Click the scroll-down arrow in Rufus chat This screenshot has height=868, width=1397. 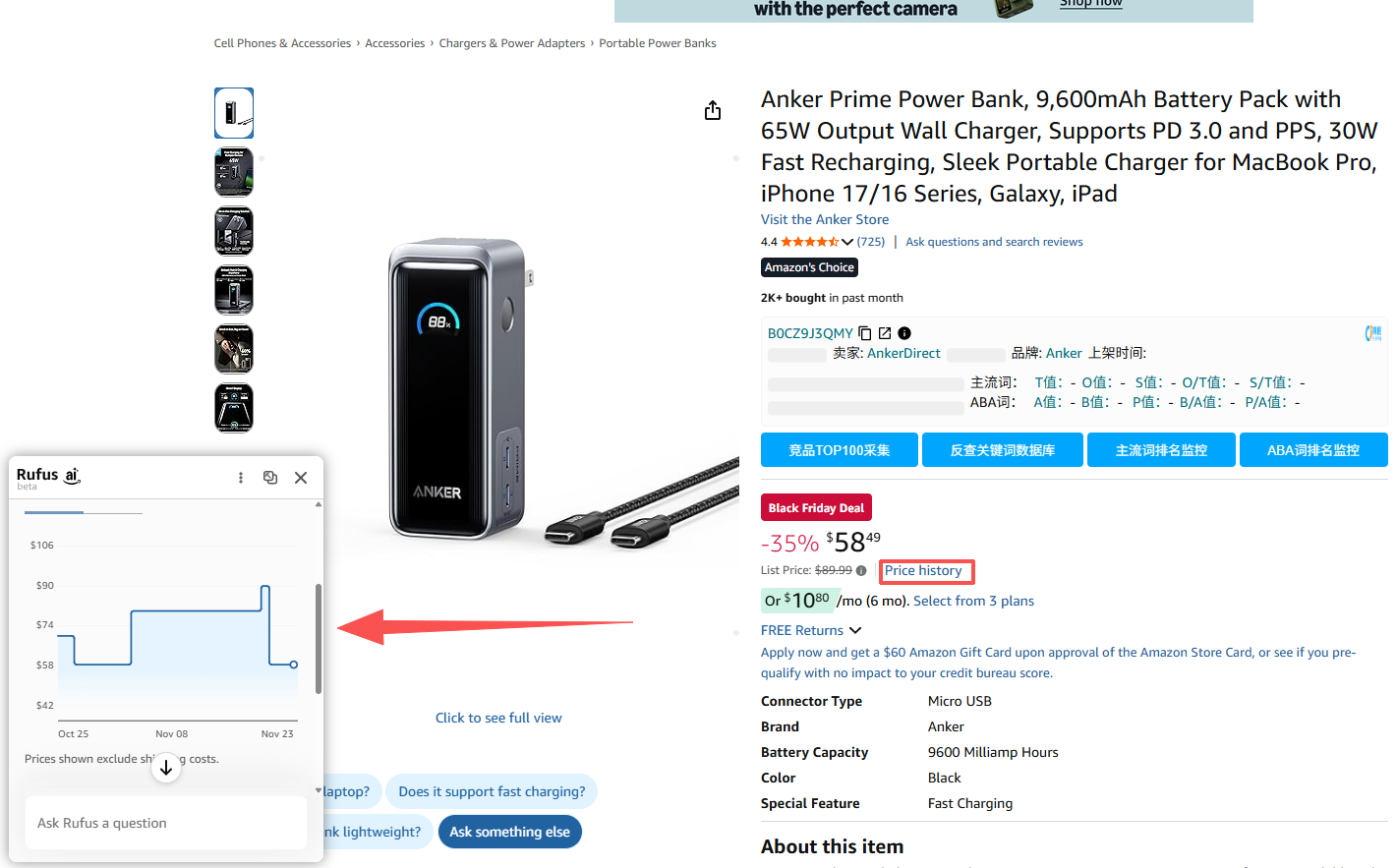coord(166,768)
